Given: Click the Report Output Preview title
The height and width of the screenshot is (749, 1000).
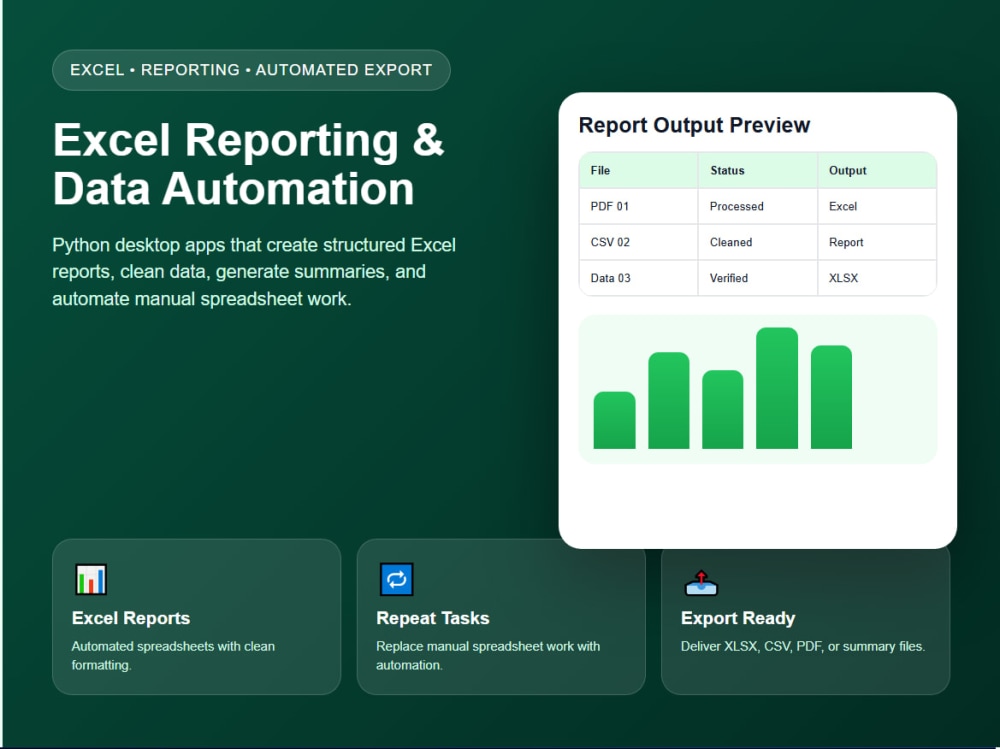Looking at the screenshot, I should 694,125.
